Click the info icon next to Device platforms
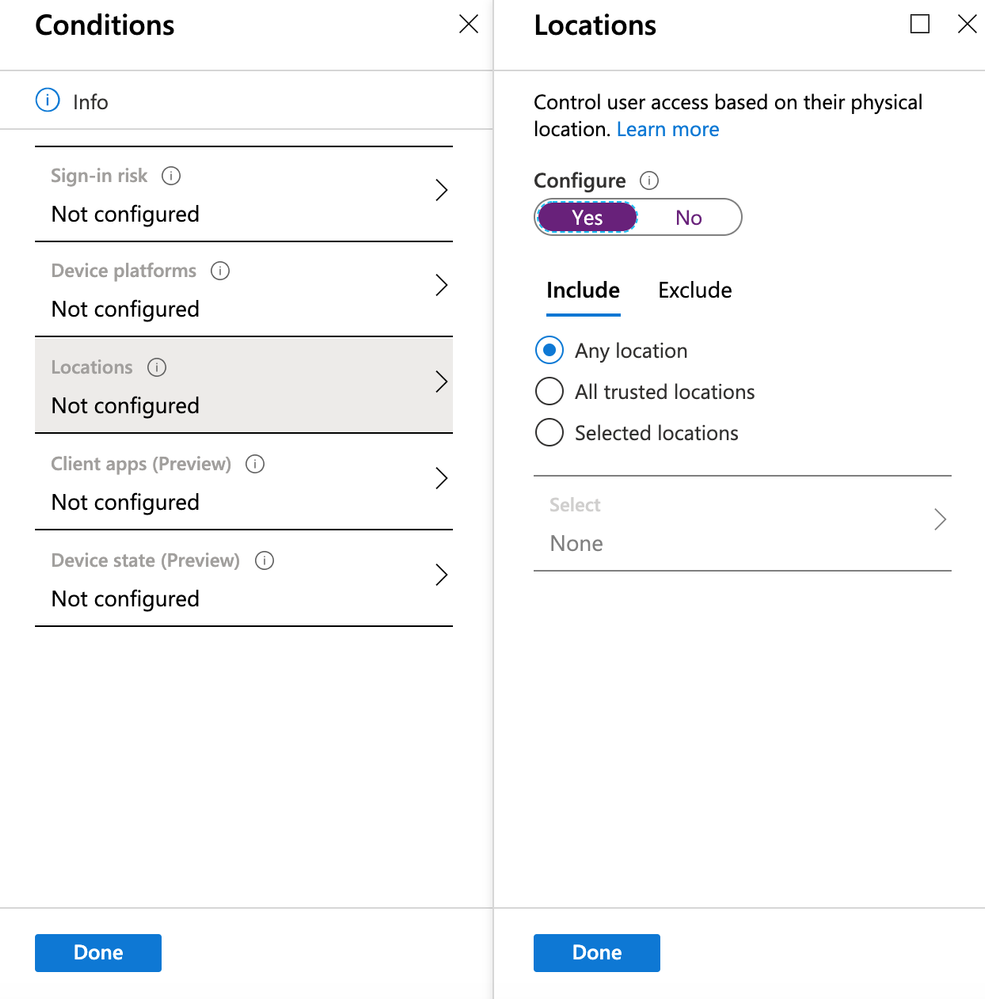 pyautogui.click(x=220, y=271)
